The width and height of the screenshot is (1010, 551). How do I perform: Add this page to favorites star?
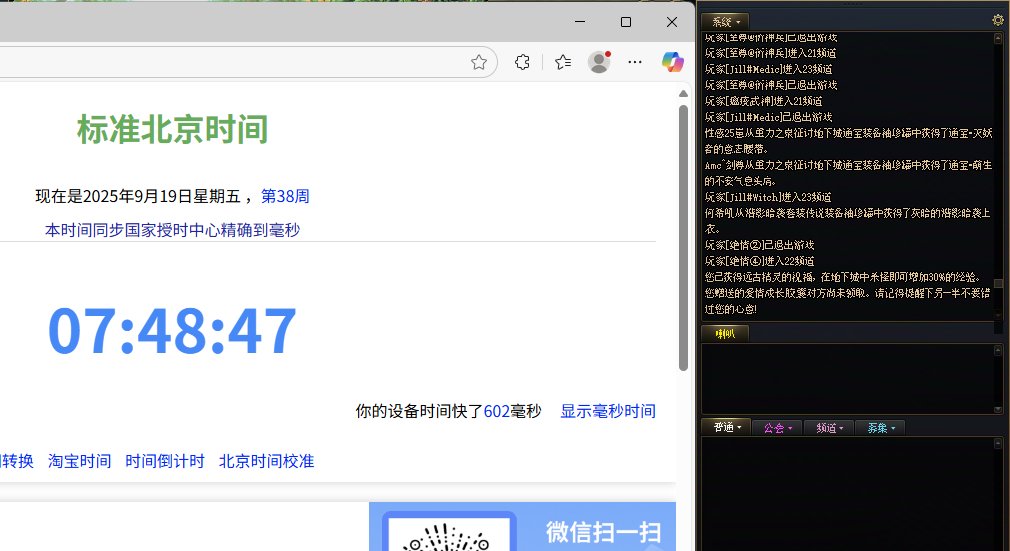pyautogui.click(x=479, y=62)
